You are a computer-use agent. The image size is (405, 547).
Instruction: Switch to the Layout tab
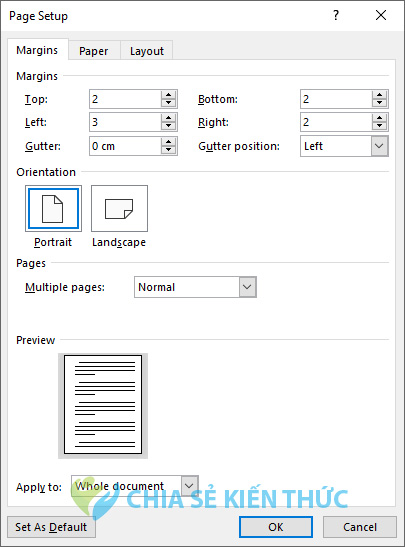coord(147,51)
